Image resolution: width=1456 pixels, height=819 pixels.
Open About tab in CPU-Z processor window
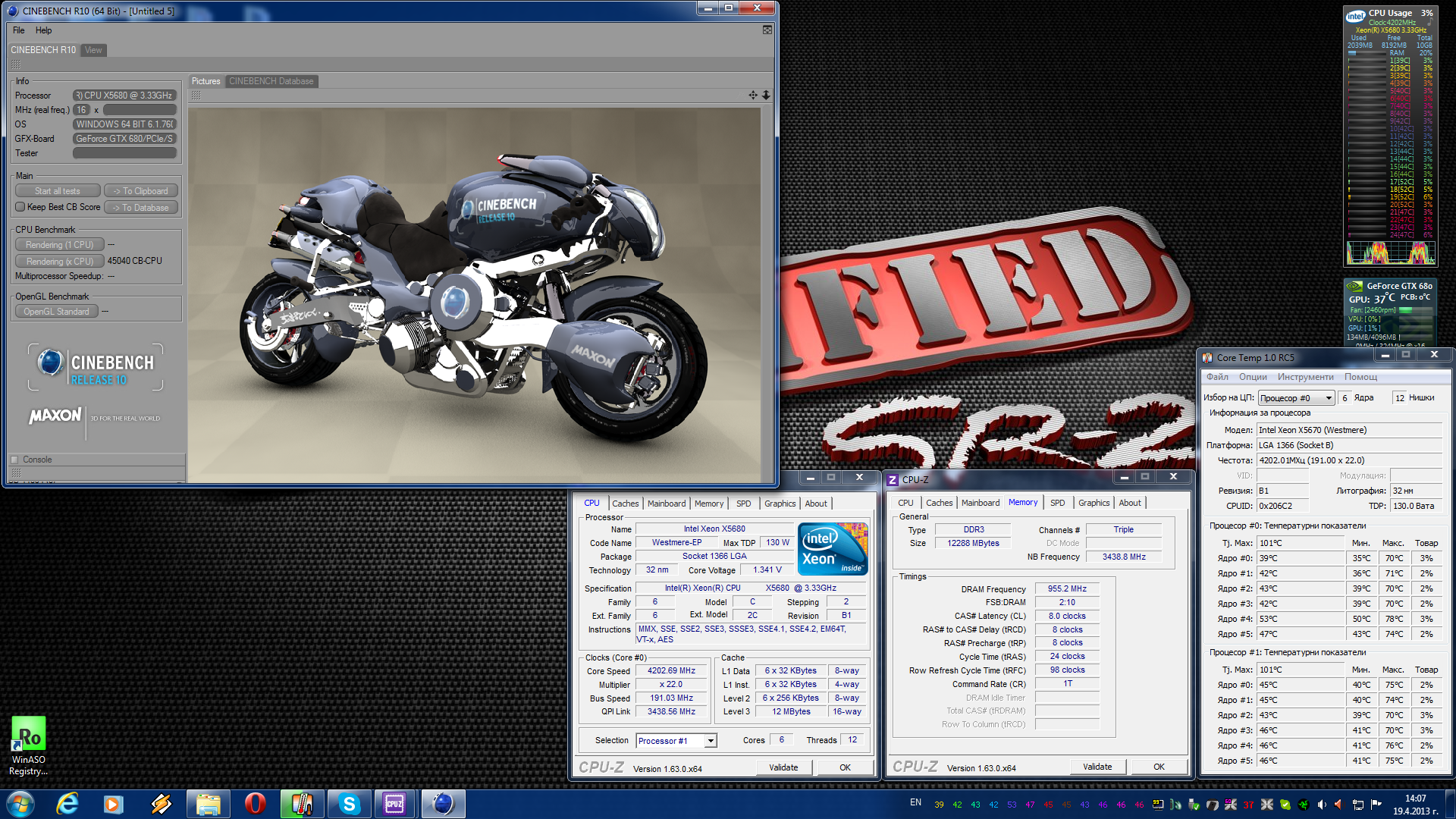[816, 504]
